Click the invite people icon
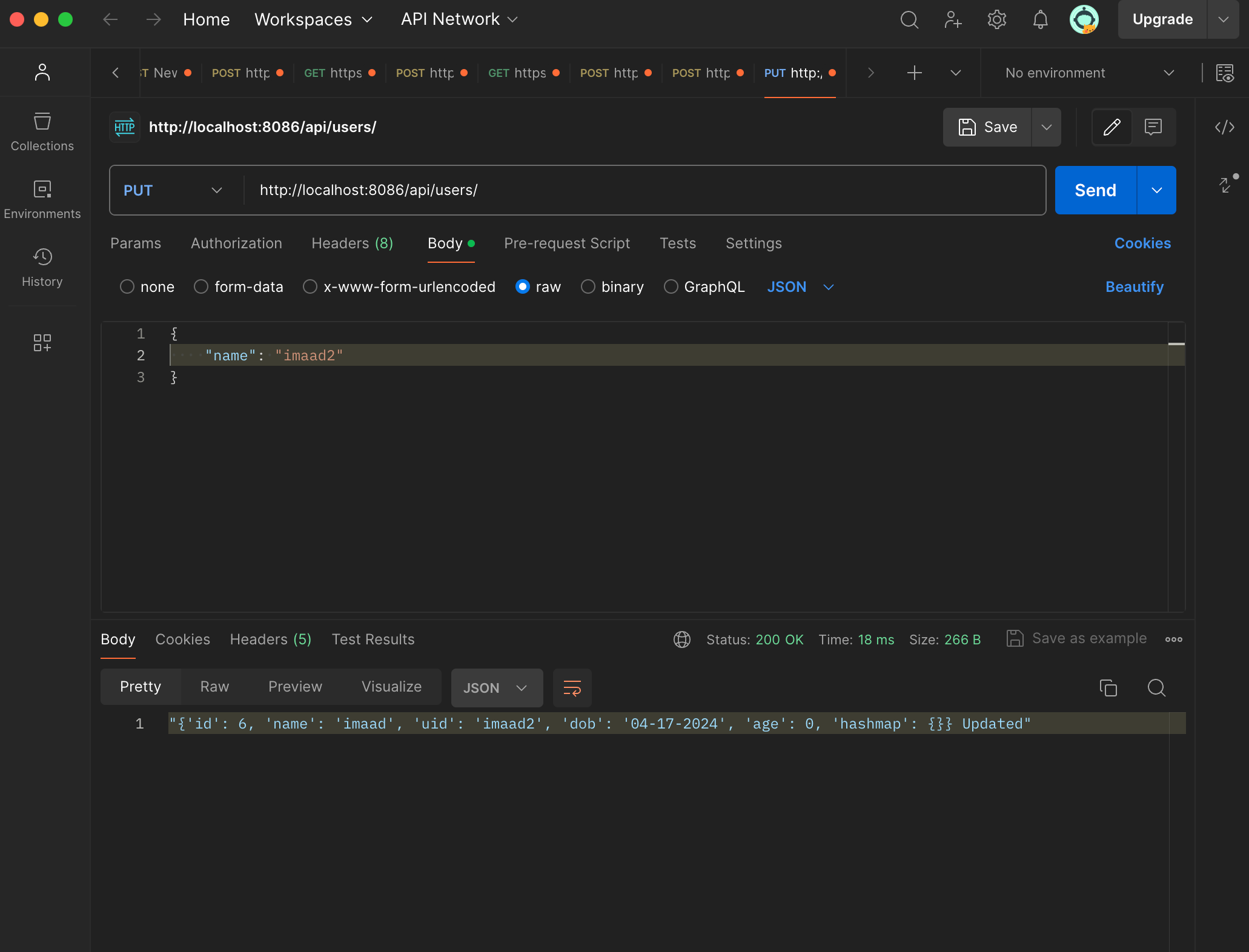 (953, 19)
